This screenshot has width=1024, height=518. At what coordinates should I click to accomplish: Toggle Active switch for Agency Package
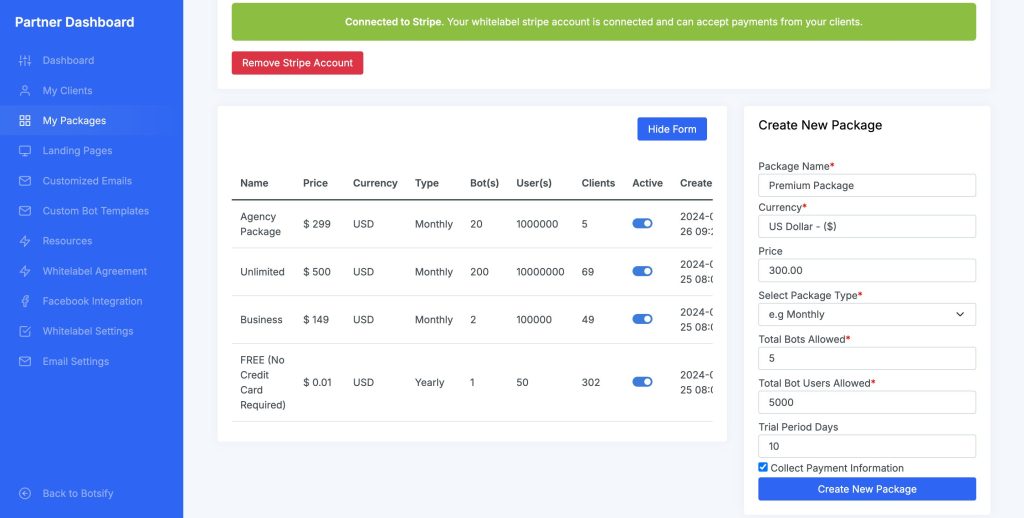click(642, 223)
